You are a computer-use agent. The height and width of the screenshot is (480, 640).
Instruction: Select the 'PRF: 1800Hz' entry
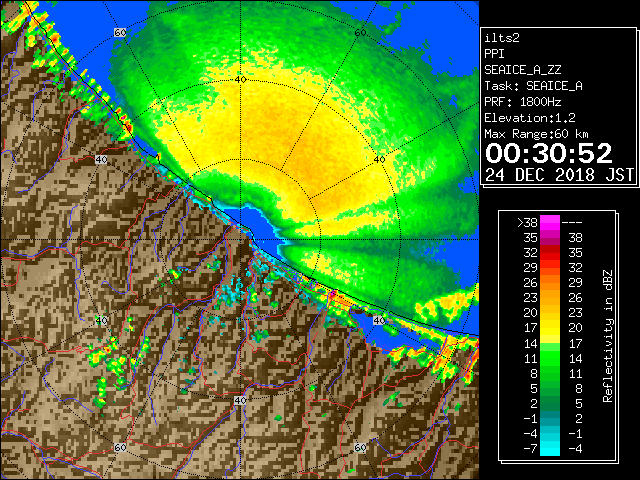click(523, 102)
